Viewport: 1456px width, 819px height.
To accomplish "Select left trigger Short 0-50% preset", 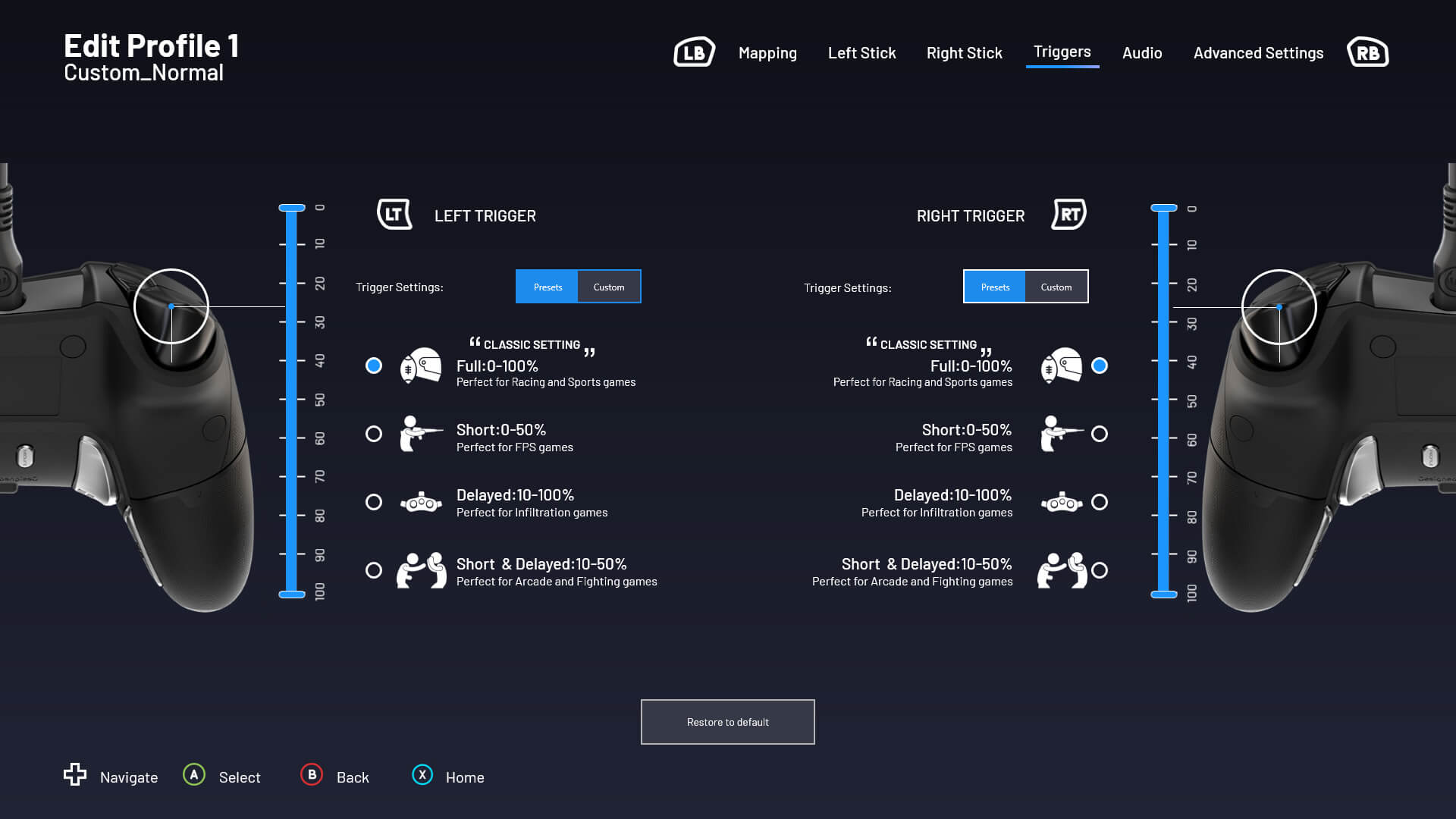I will [374, 434].
